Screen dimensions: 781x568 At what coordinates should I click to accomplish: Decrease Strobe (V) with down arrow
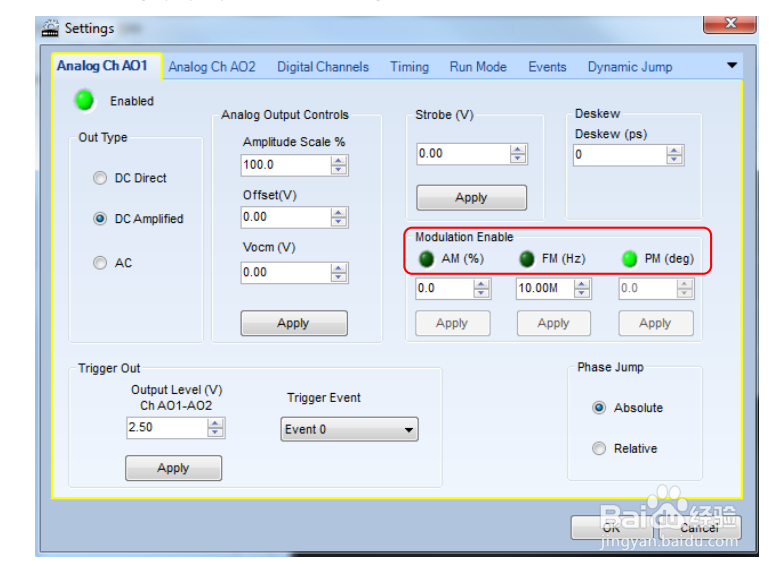pyautogui.click(x=518, y=159)
